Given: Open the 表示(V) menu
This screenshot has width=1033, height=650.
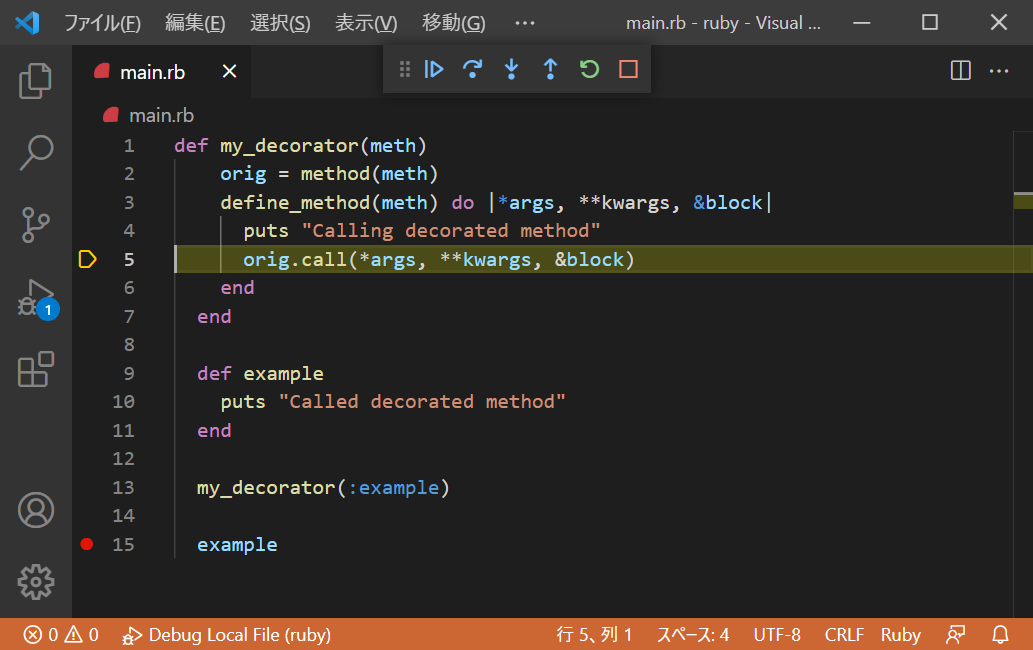Looking at the screenshot, I should (366, 23).
